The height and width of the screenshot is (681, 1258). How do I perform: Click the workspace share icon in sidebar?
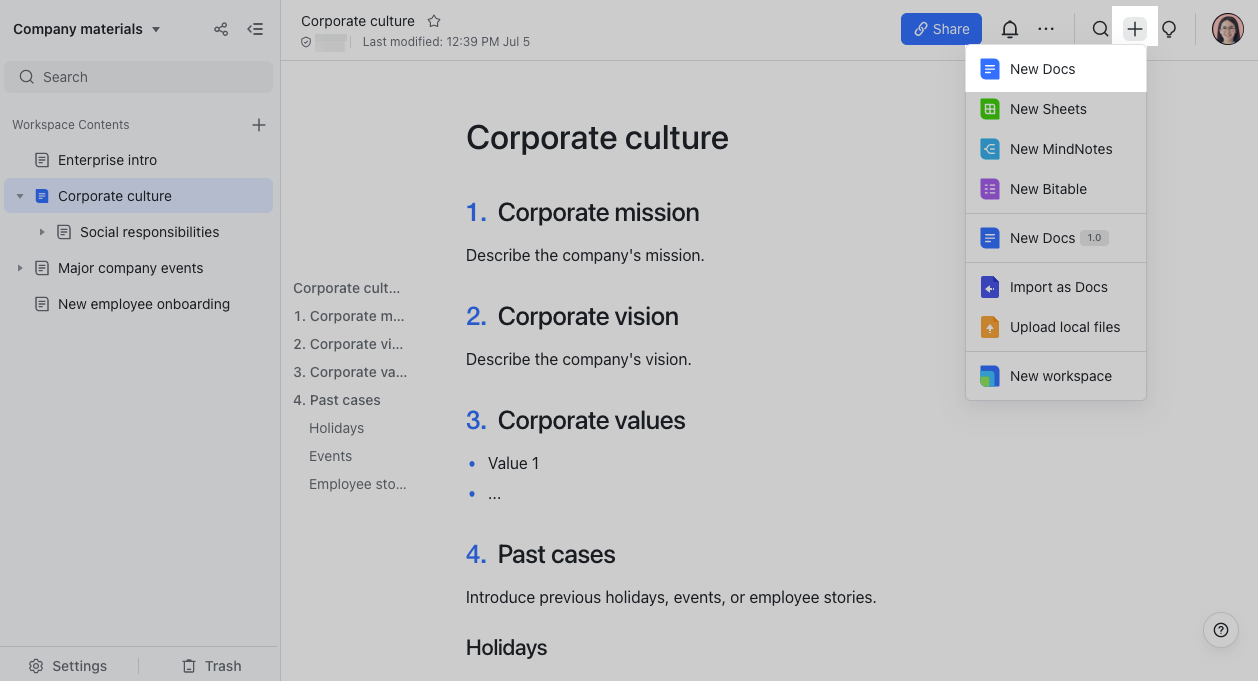pos(221,29)
